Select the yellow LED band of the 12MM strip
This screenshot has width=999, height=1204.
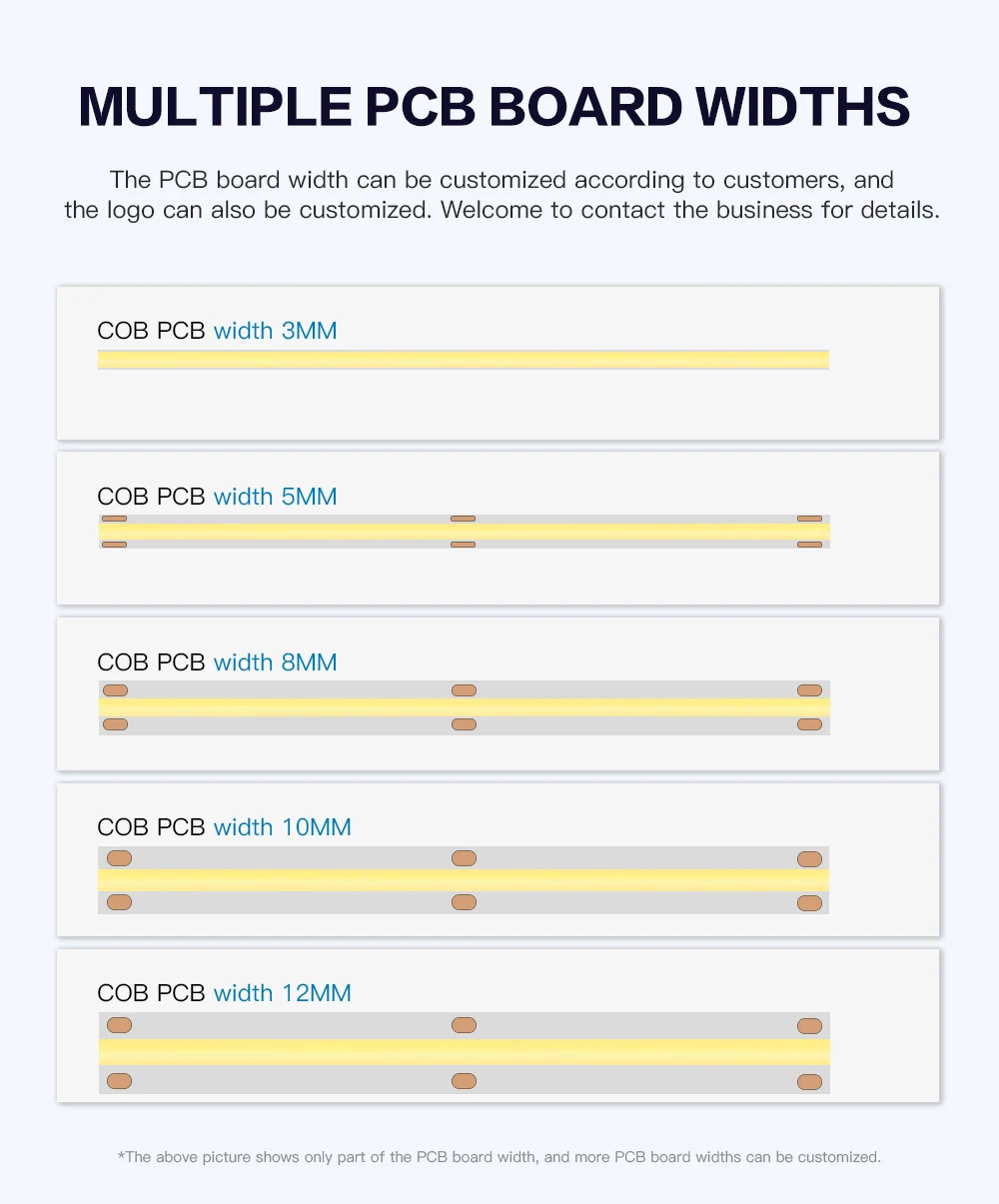pos(464,1052)
